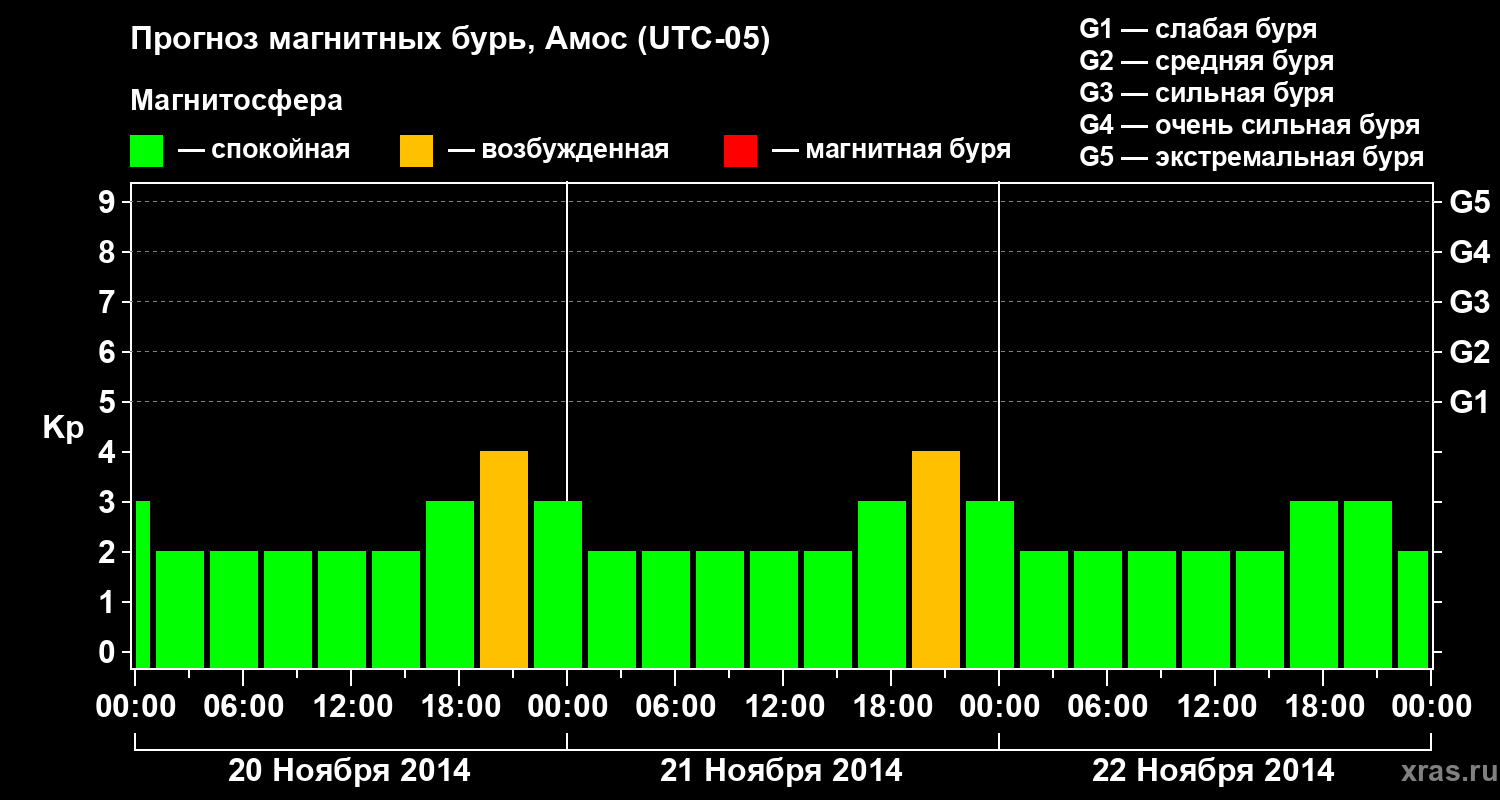Screen dimensions: 1500x800
Task: Click the '06:00' time label above 21 Ноября
Action: click(x=677, y=706)
